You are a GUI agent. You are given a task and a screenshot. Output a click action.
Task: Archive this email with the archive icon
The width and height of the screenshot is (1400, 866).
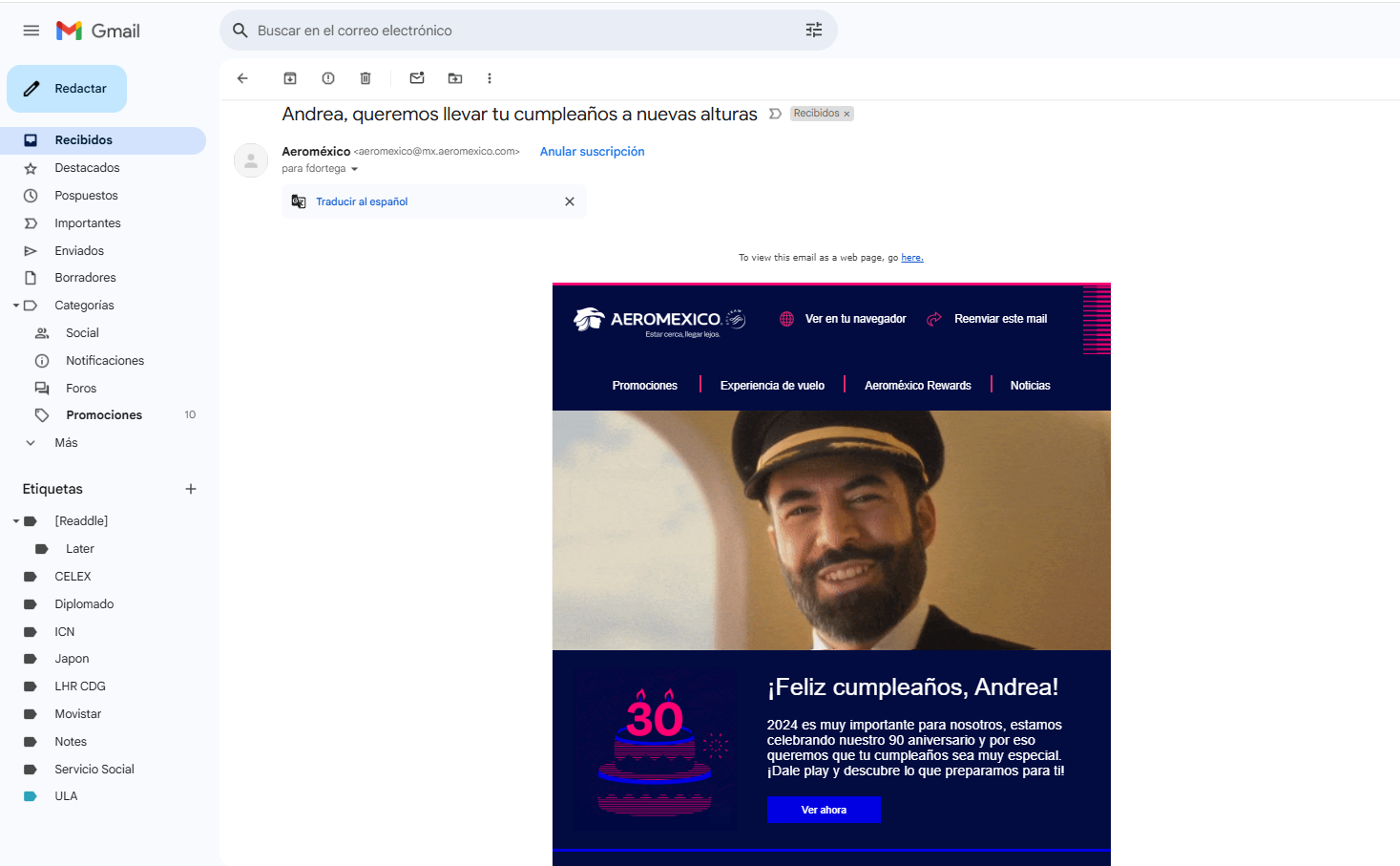pyautogui.click(x=290, y=78)
